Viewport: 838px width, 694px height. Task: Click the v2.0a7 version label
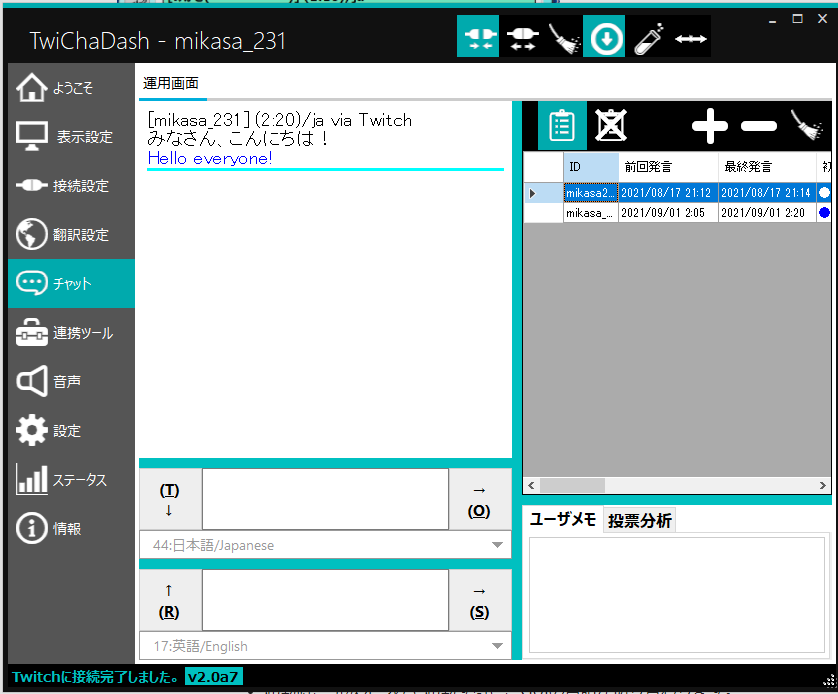point(214,677)
